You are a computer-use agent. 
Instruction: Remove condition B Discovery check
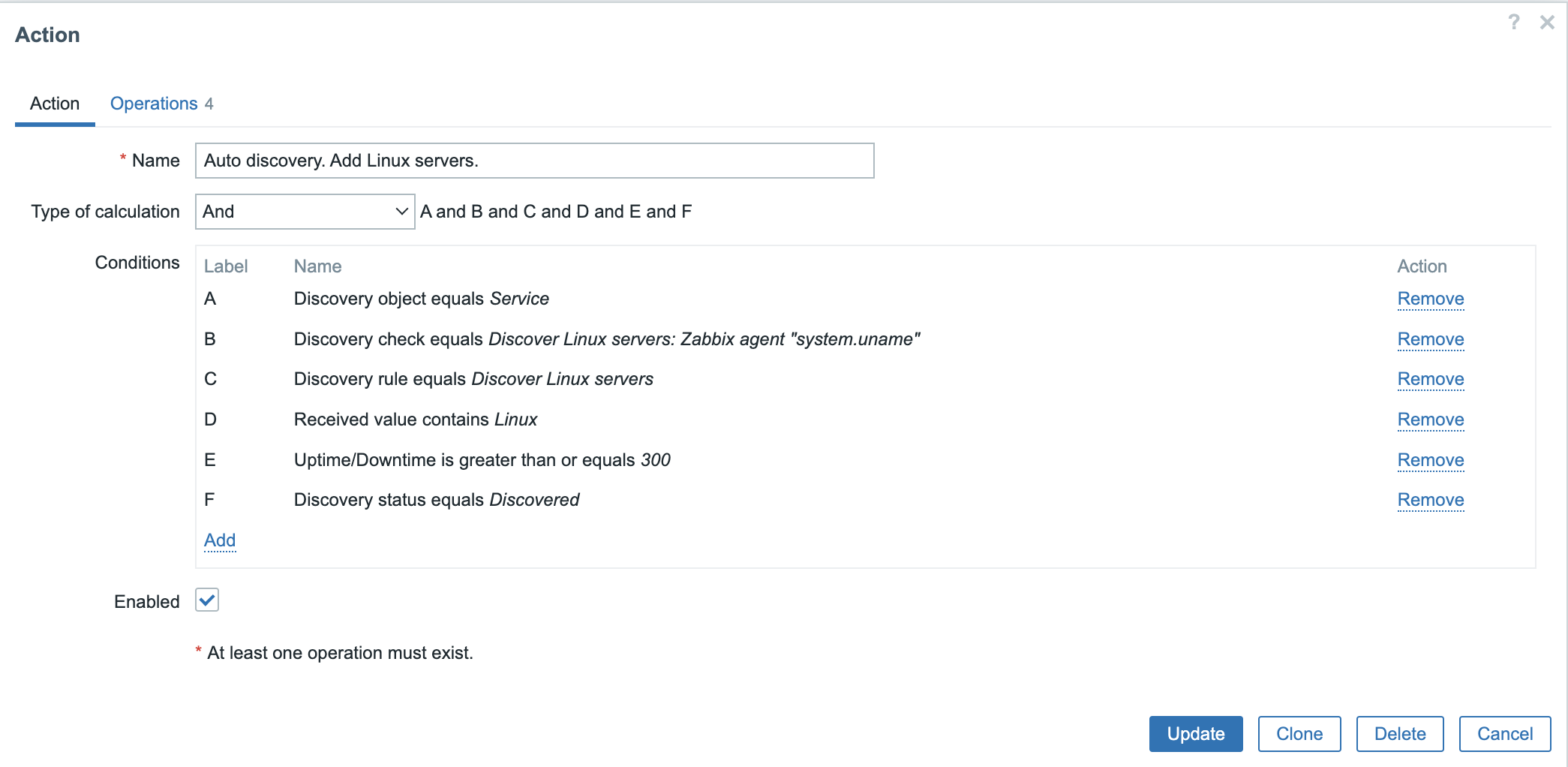pyautogui.click(x=1430, y=339)
